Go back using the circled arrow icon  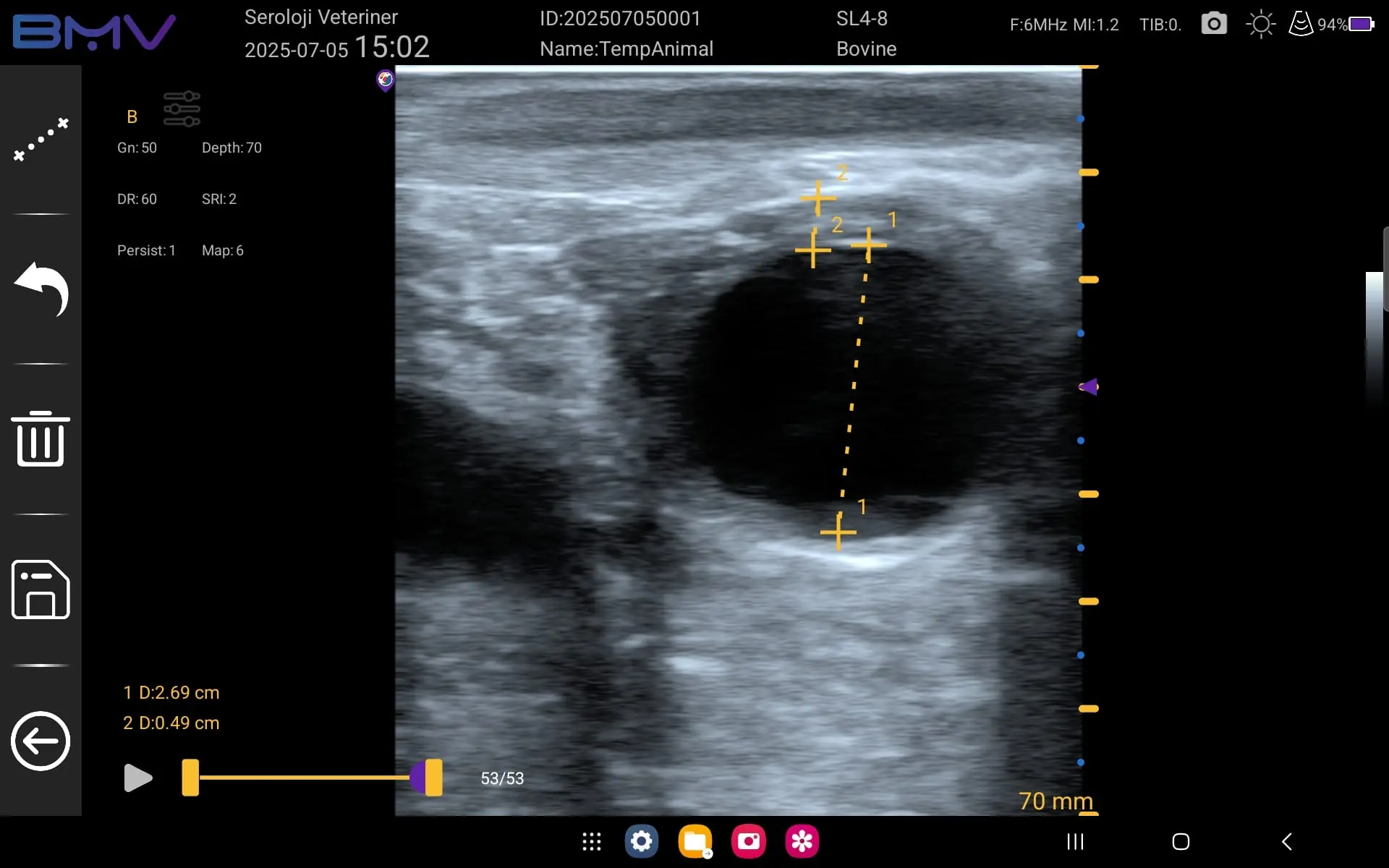click(x=41, y=741)
